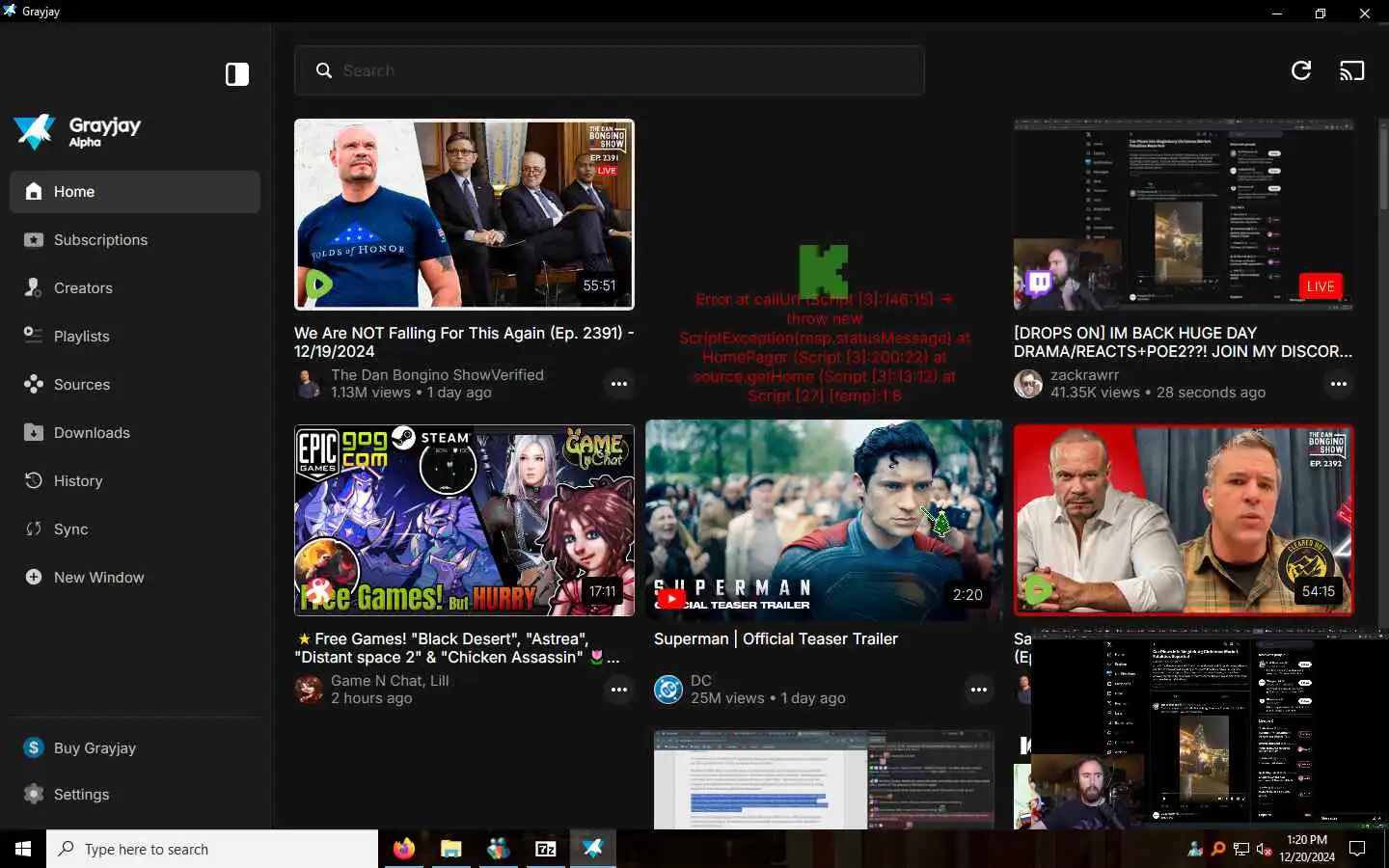Open the Bongino EP. 2392 thumbnail
The height and width of the screenshot is (868, 1389).
(x=1184, y=520)
